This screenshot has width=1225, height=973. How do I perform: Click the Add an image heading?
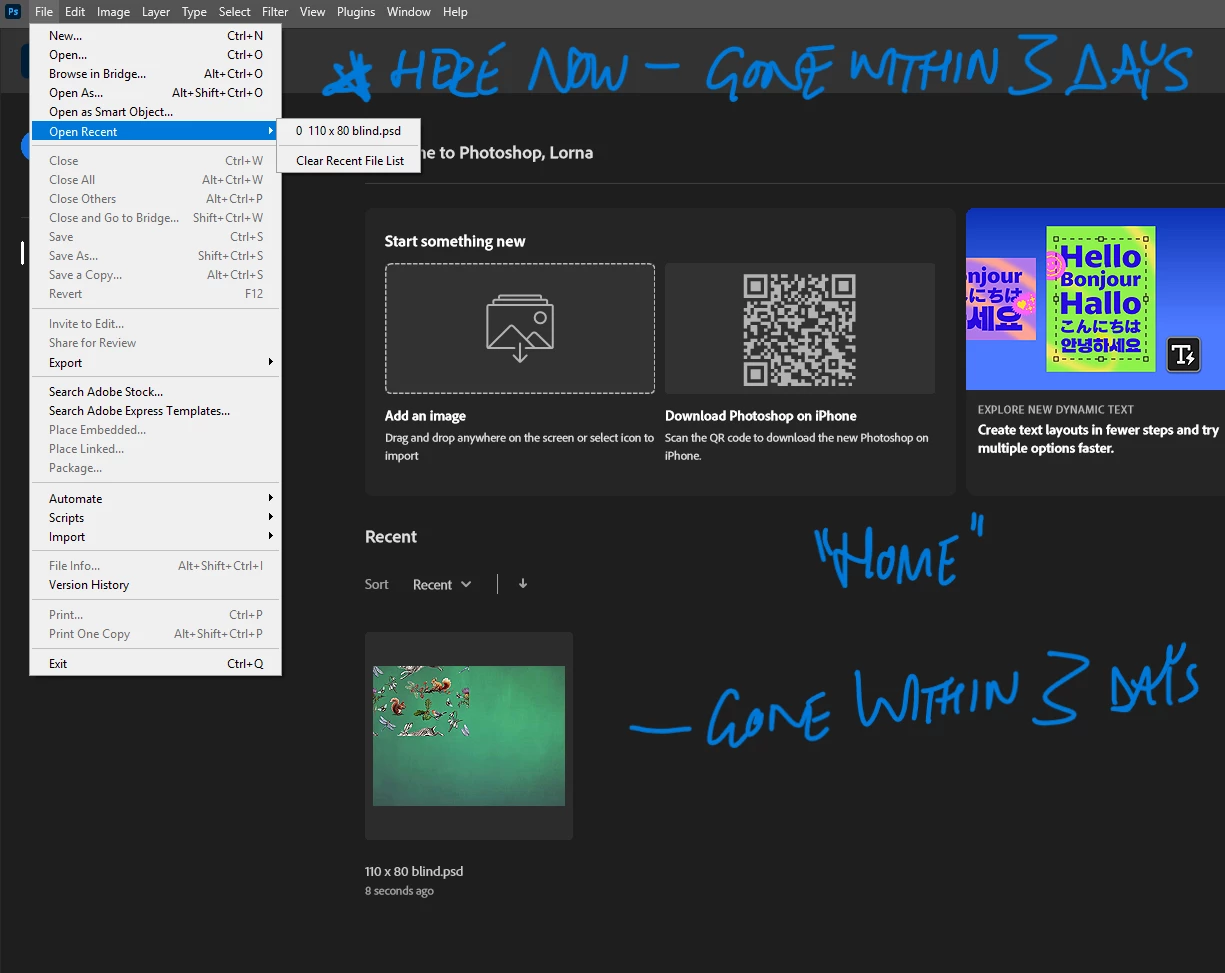tap(425, 416)
